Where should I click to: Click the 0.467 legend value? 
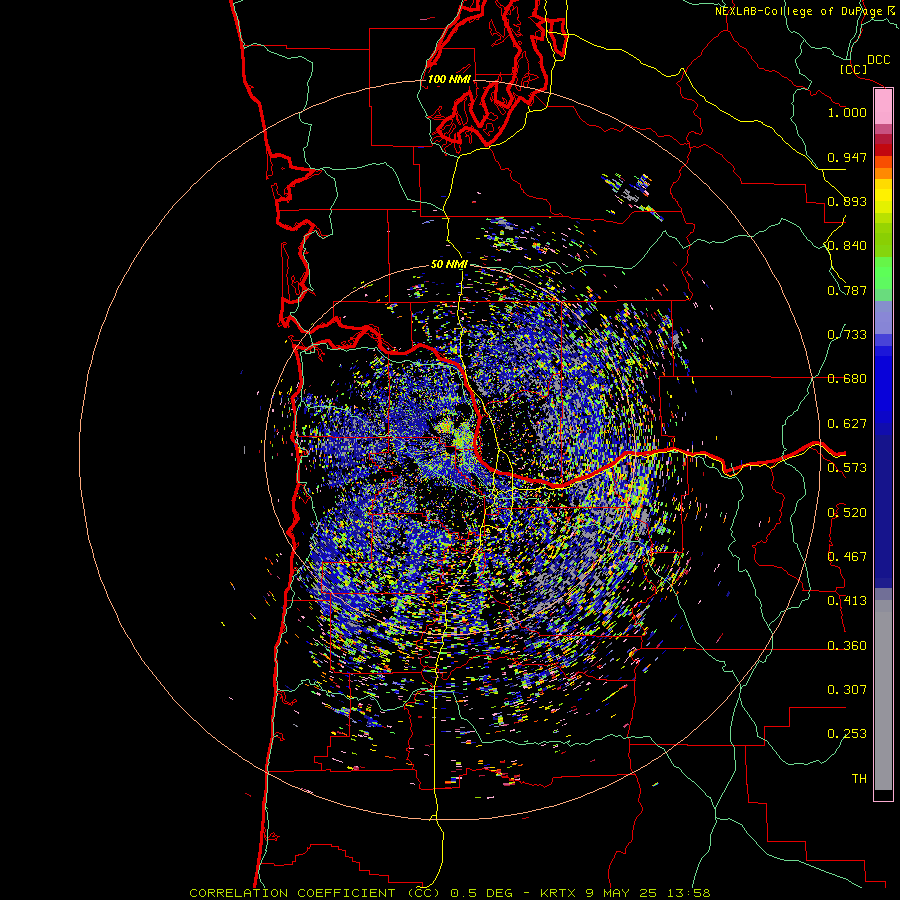point(847,557)
